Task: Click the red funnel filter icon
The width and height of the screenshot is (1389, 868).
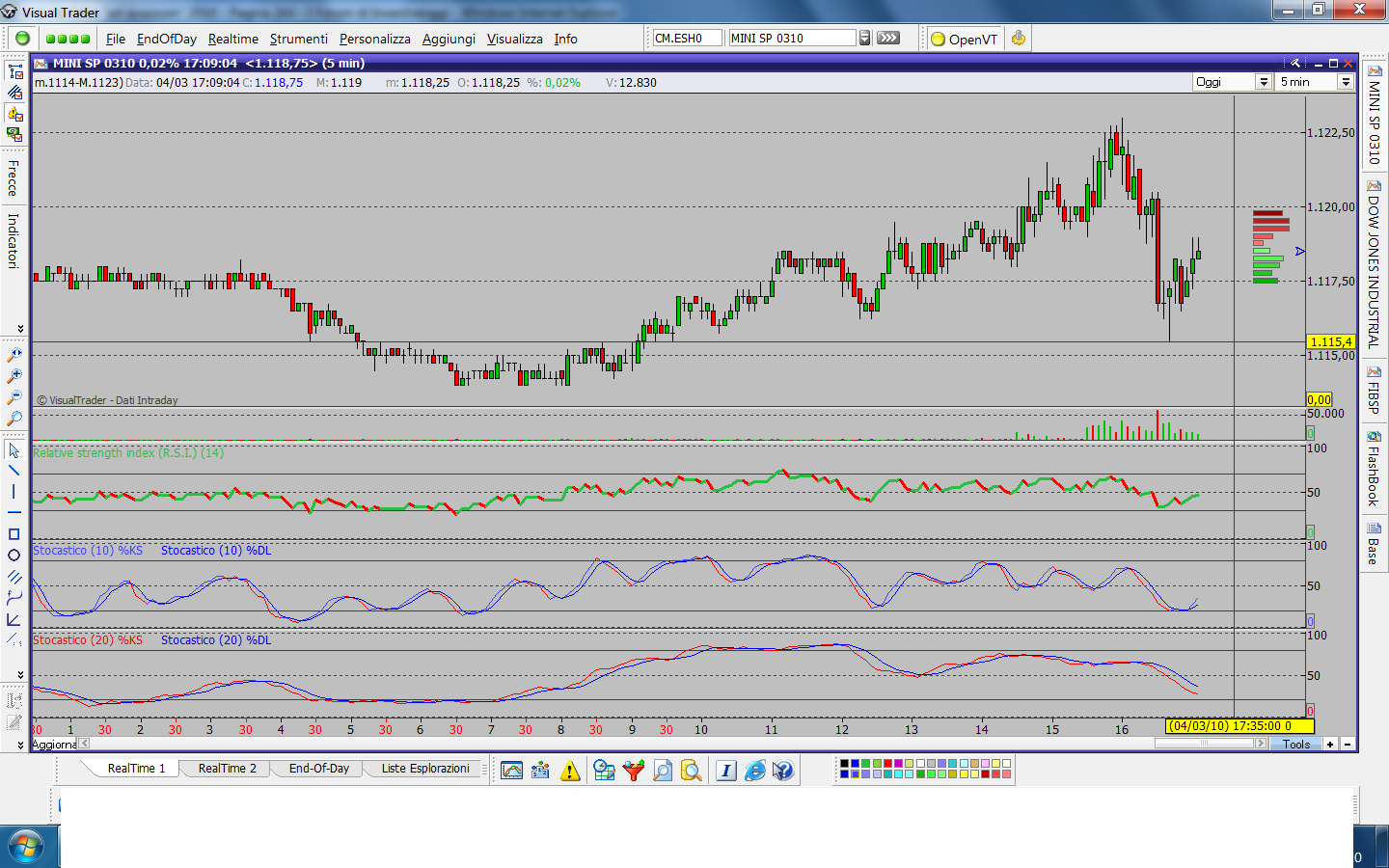Action: point(633,770)
